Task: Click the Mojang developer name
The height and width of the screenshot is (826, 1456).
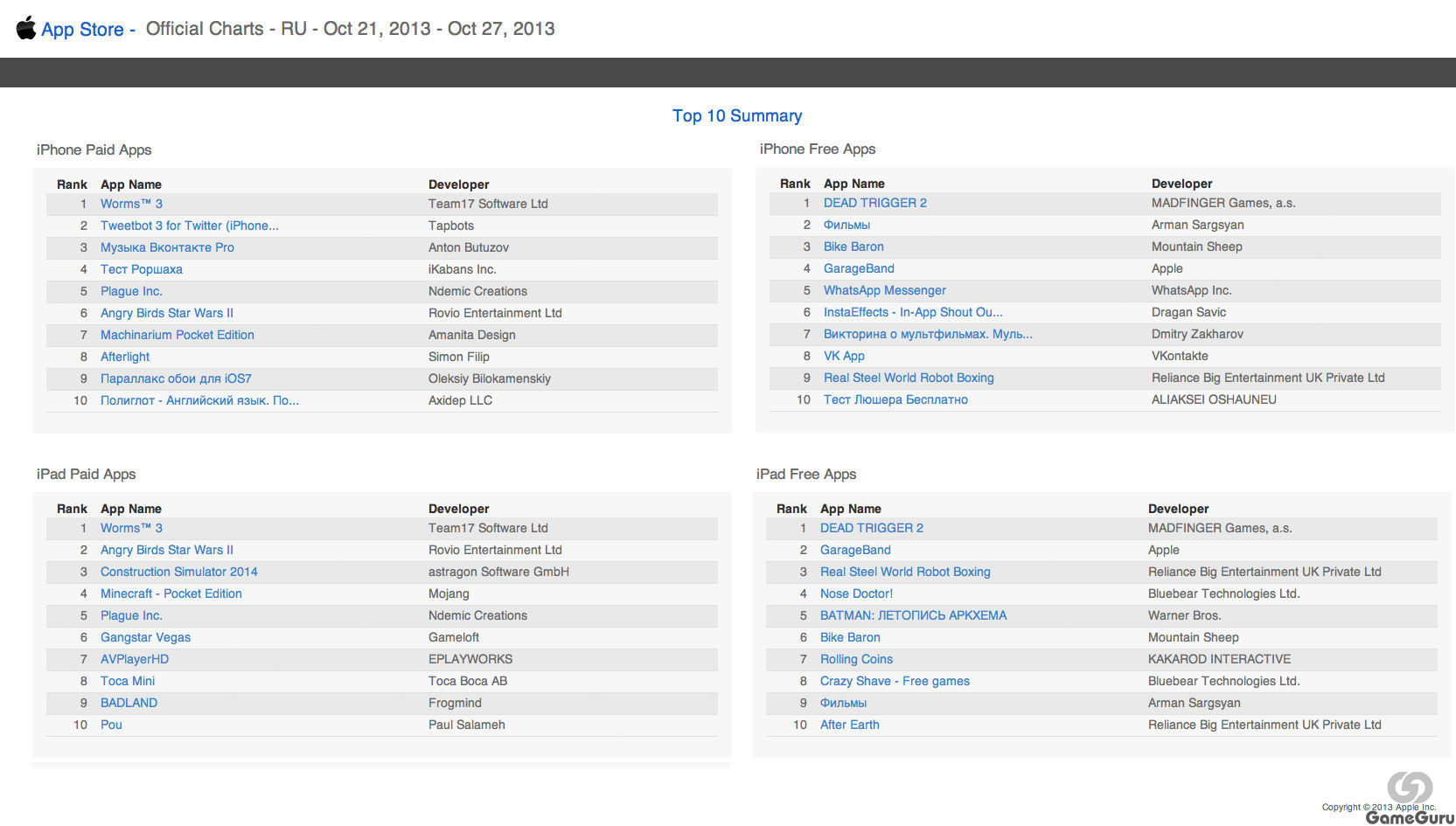Action: [x=449, y=593]
